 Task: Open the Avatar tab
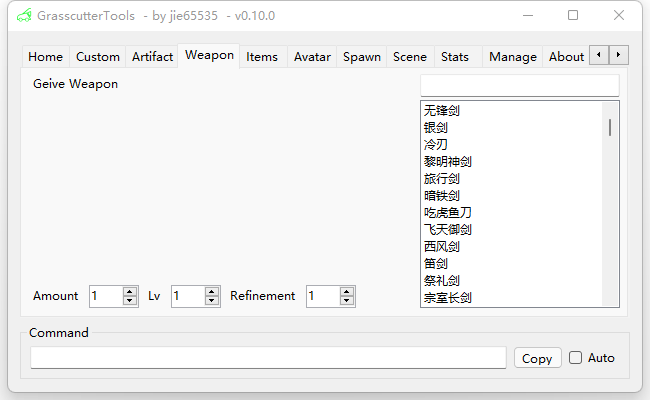click(312, 57)
